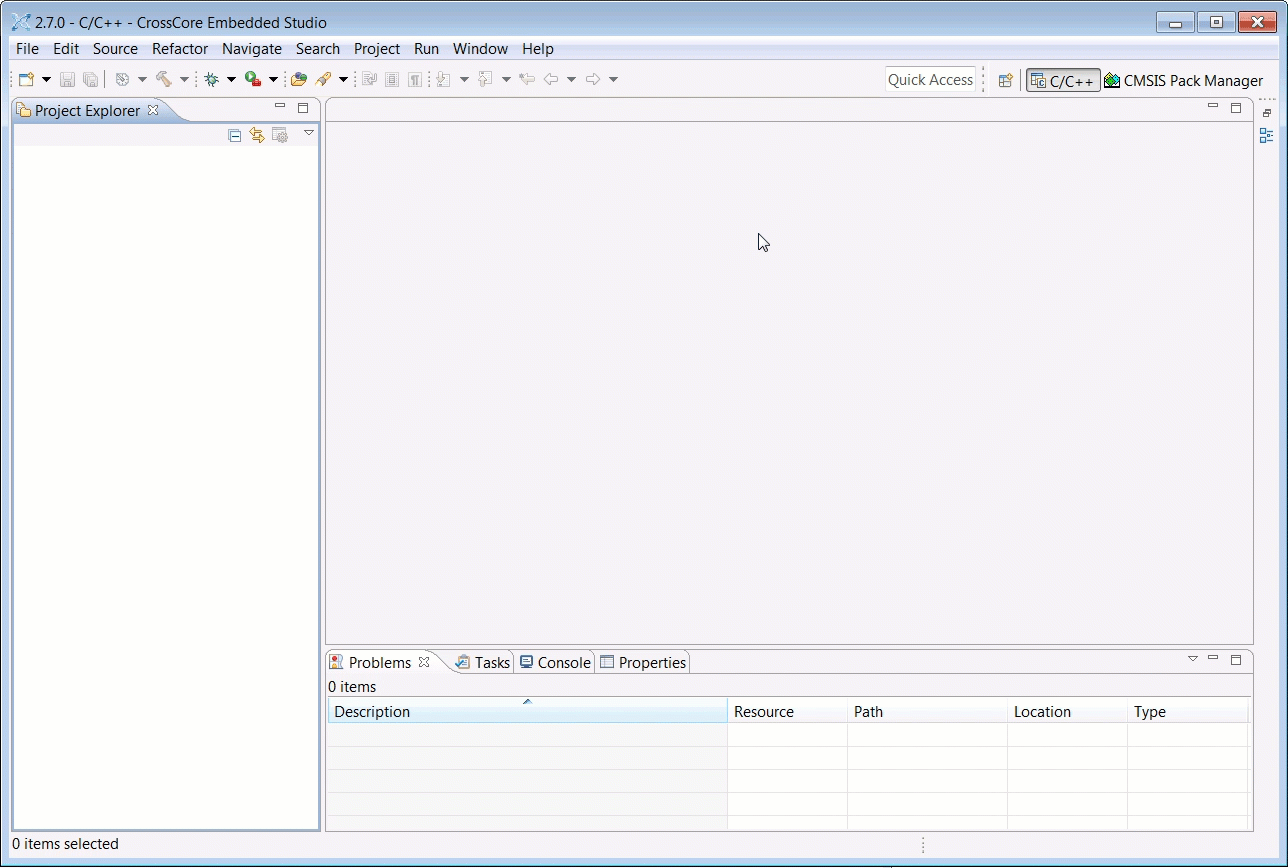1288x868 pixels.
Task: Open the Project Explorer View Menu triangle
Action: [x=309, y=133]
